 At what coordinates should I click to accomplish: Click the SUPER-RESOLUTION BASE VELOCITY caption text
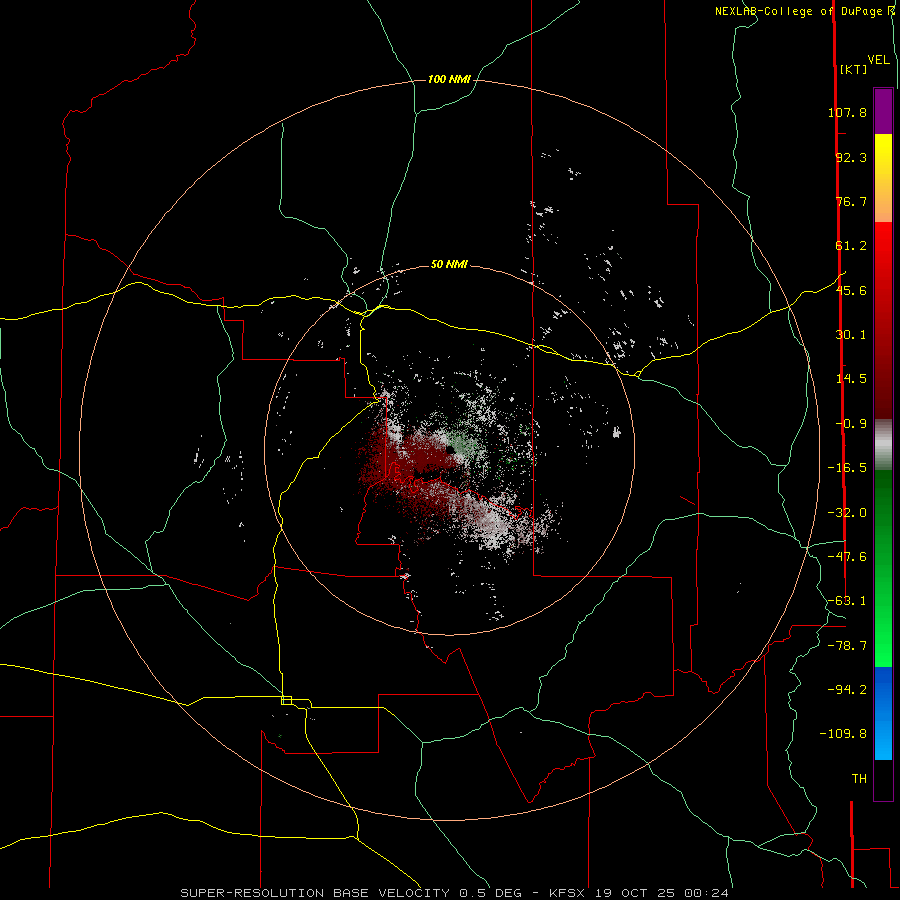coord(316,893)
